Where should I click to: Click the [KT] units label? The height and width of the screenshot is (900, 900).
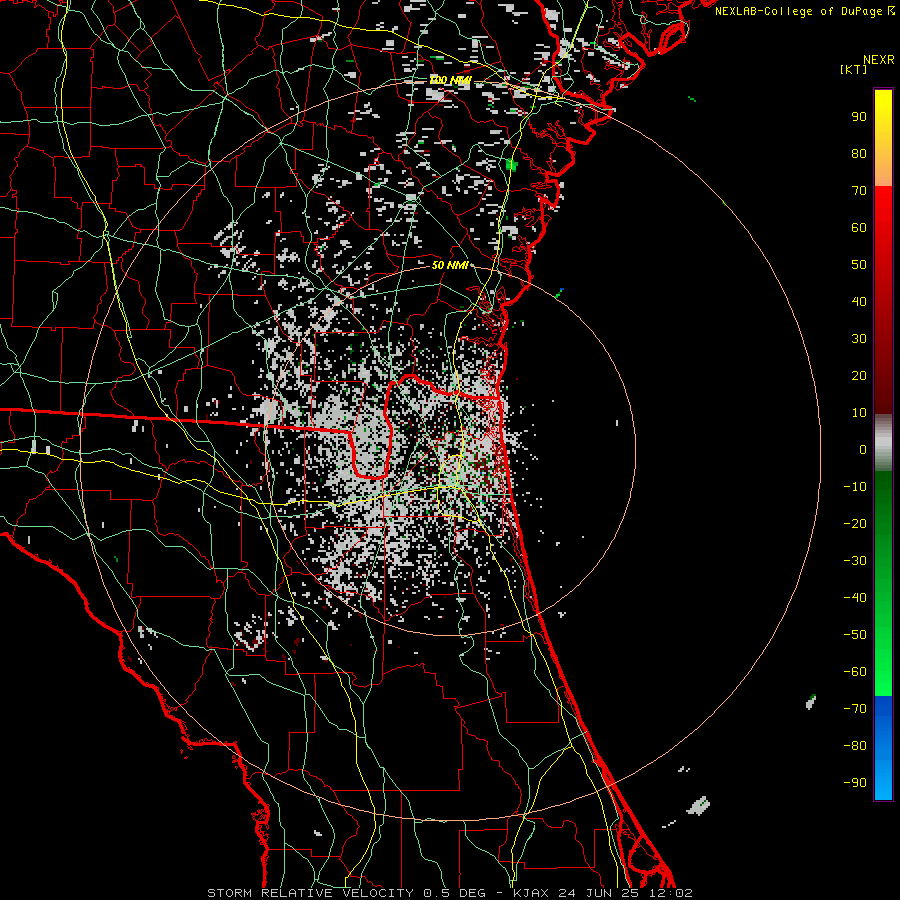click(x=854, y=69)
